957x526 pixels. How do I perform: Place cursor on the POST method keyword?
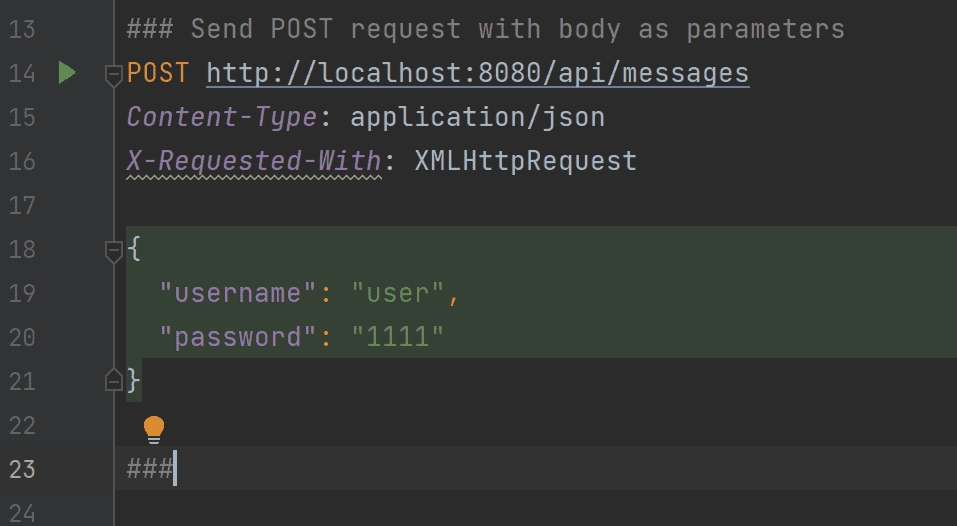pyautogui.click(x=157, y=73)
